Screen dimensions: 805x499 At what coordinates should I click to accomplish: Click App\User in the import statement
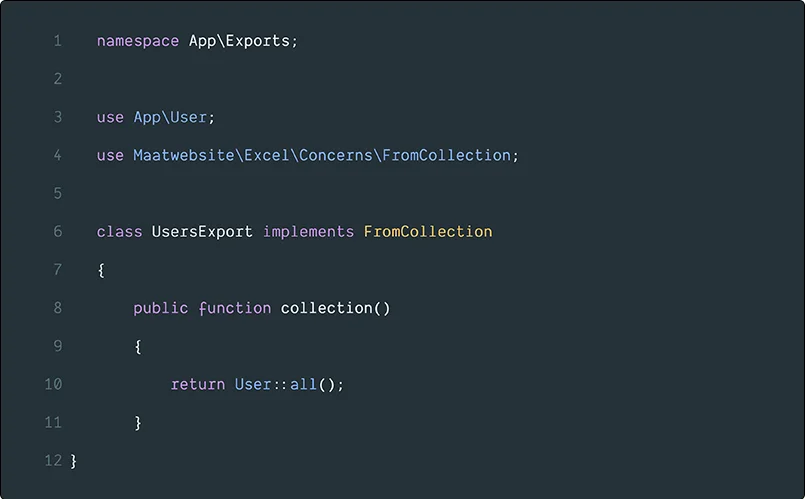[170, 117]
